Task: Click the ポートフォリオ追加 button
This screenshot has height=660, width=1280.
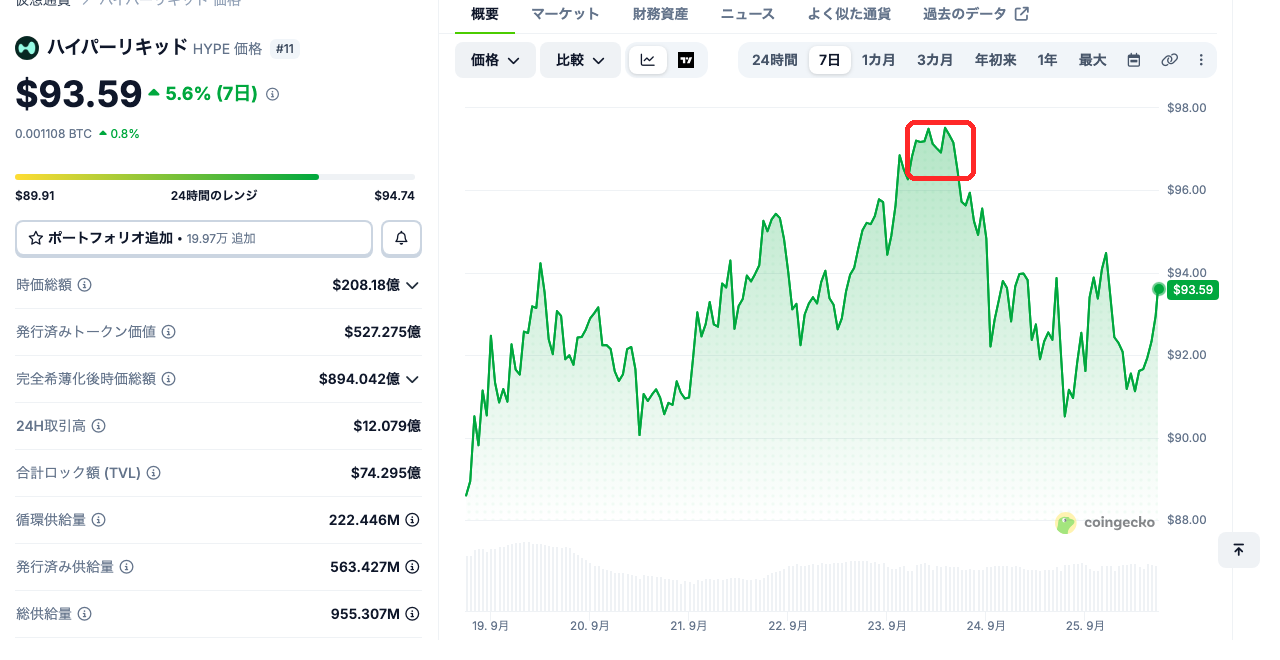Action: [194, 238]
